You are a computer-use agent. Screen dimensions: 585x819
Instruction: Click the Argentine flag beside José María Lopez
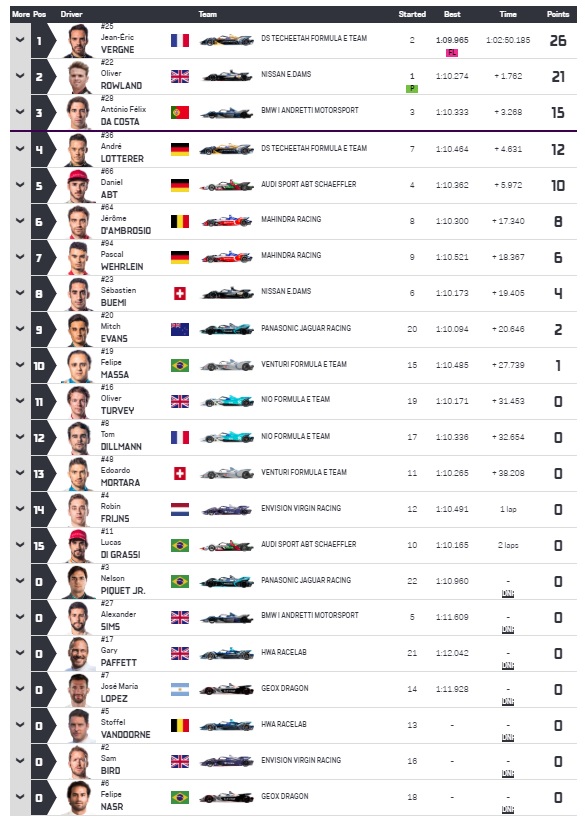[180, 689]
